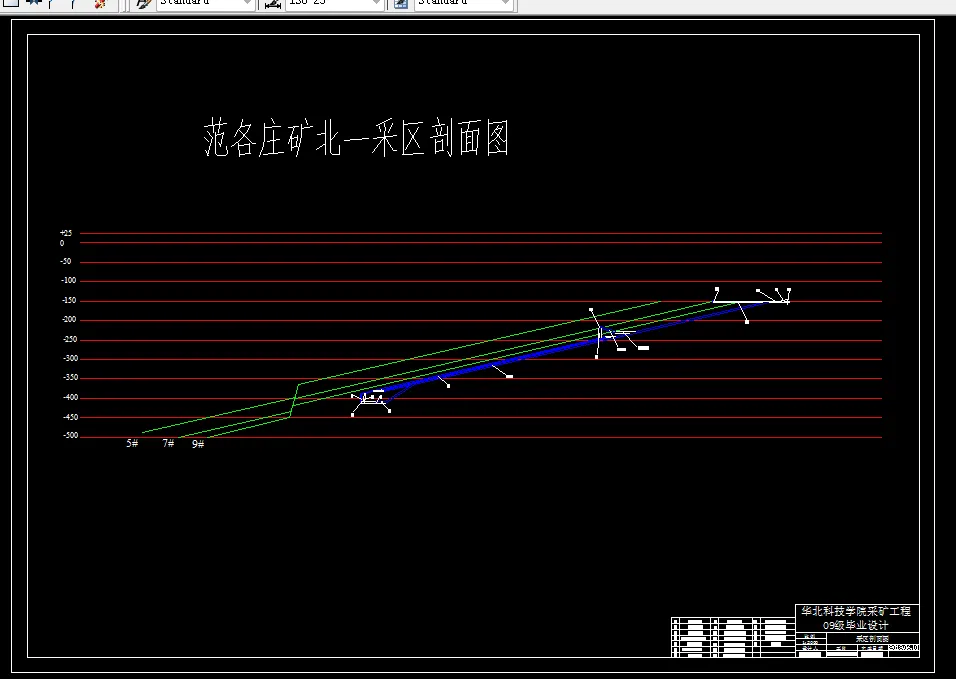This screenshot has width=956, height=679.
Task: Select the -450 elevation label
Action: pyautogui.click(x=70, y=417)
